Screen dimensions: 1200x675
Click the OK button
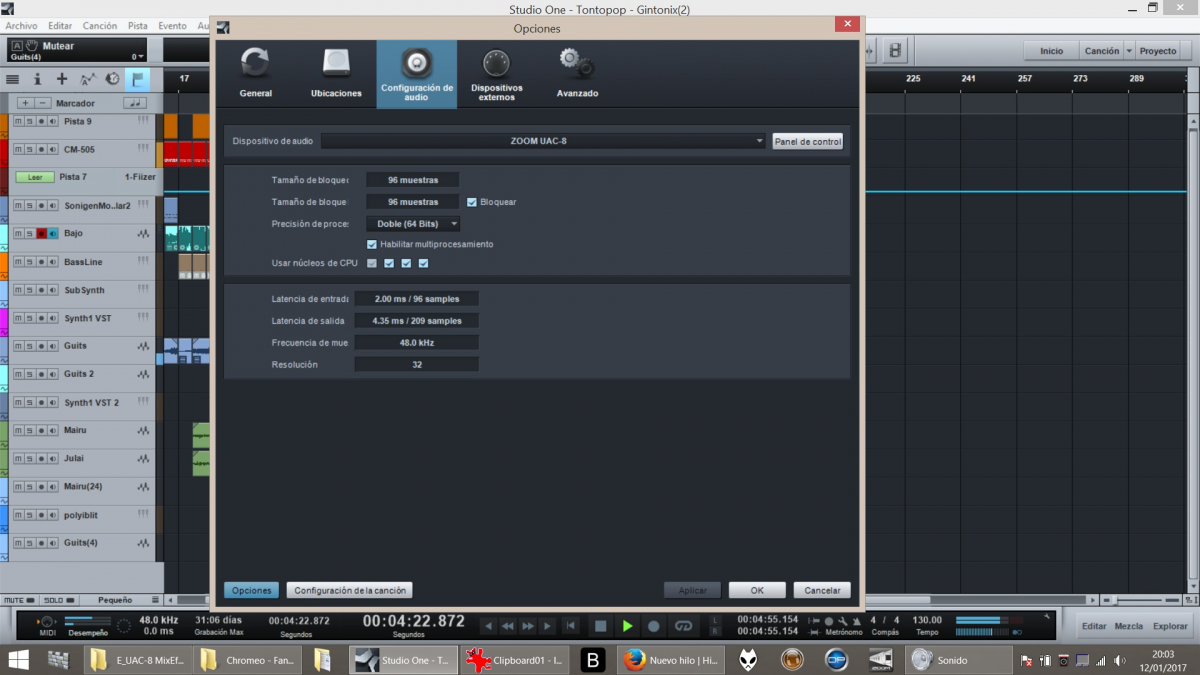757,590
